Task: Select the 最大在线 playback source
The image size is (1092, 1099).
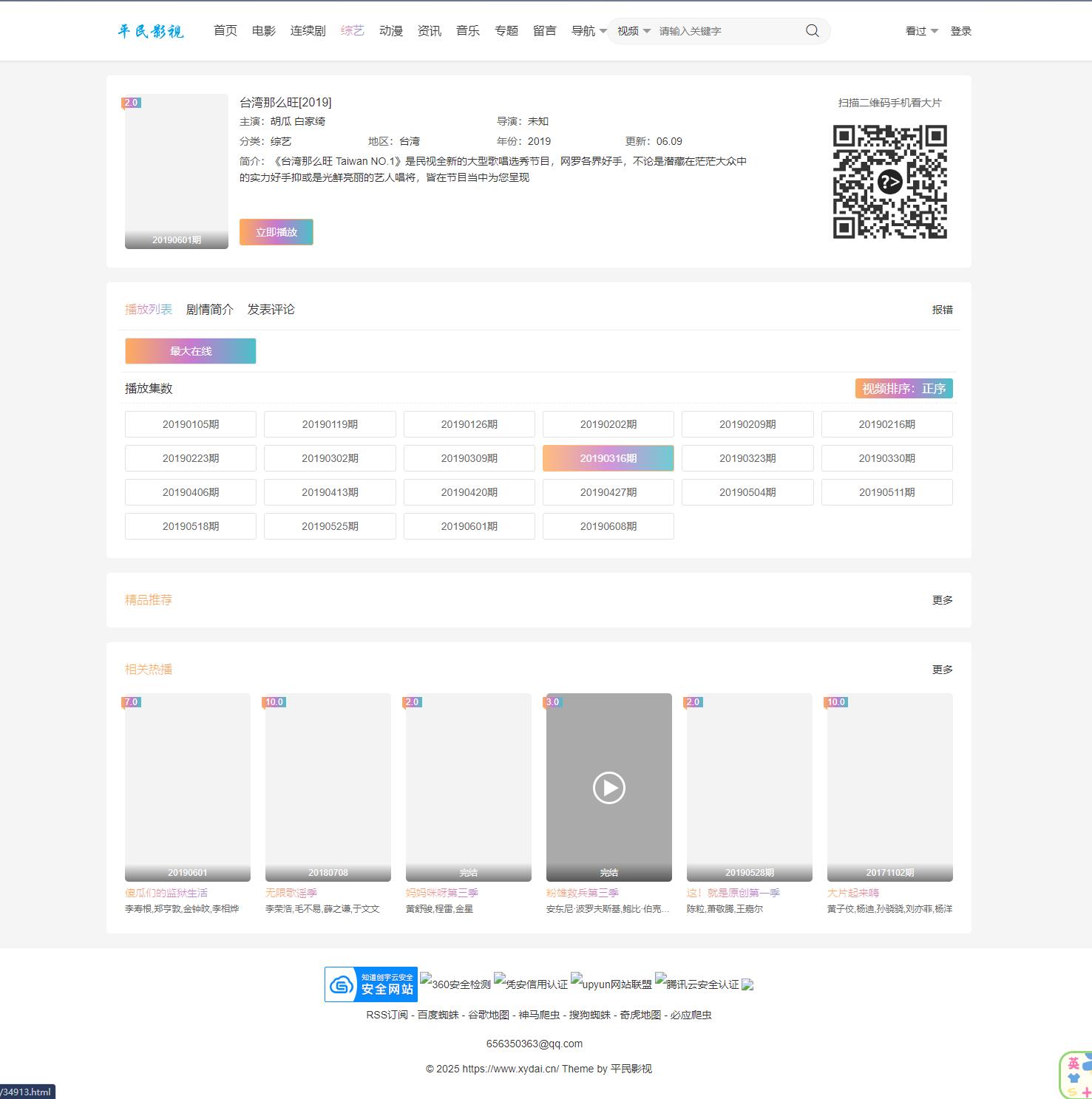Action: point(191,351)
